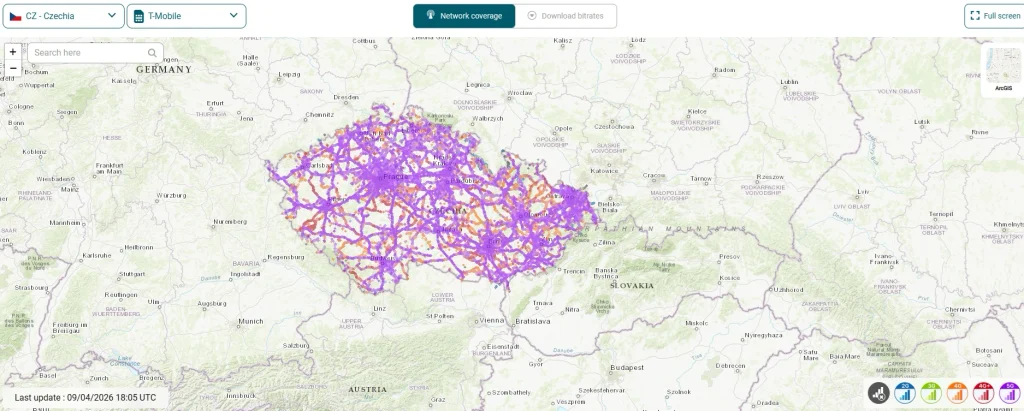Click the Bratislava label on the map
Viewport: 1024px width, 411px height.
pos(532,321)
